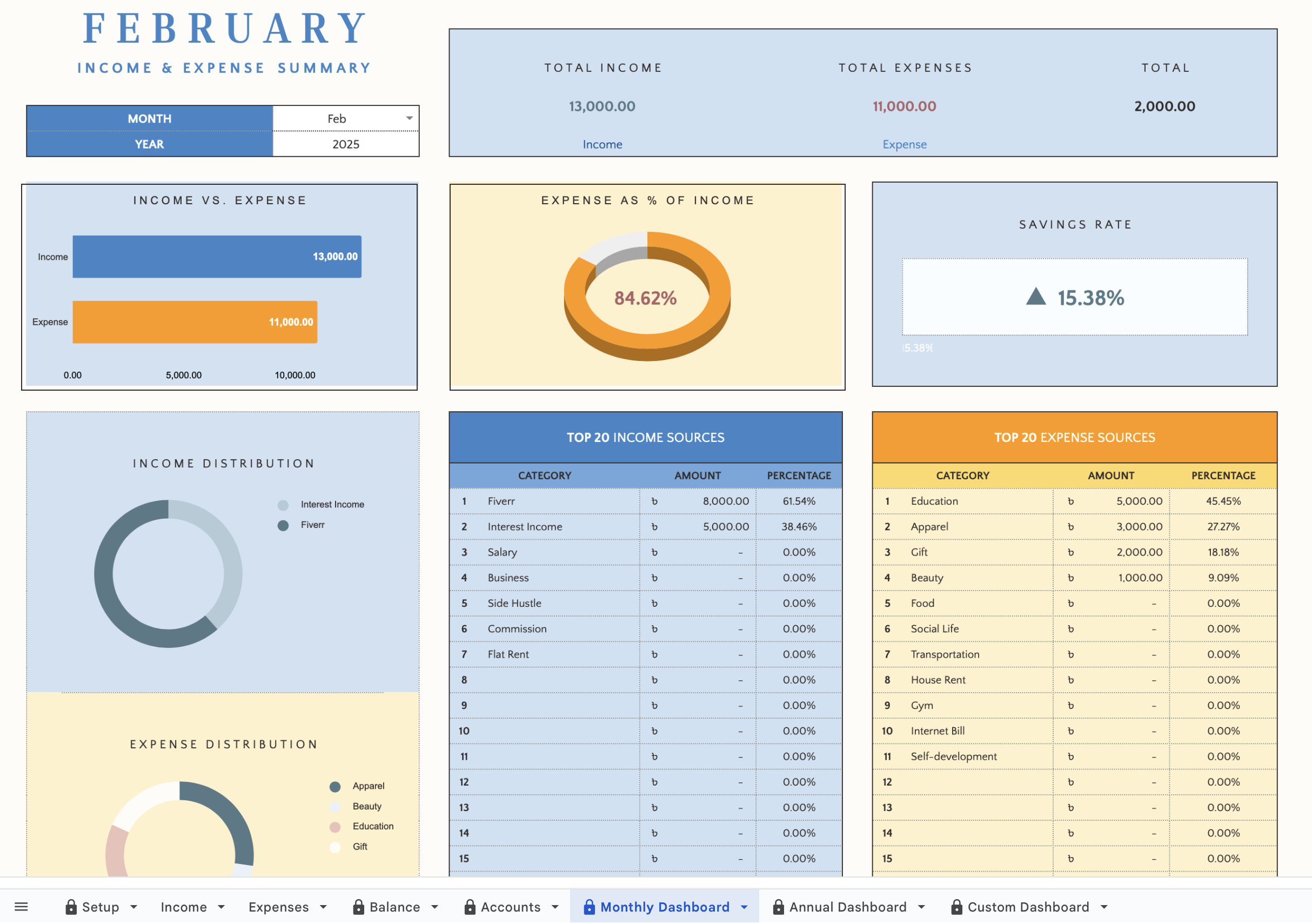The height and width of the screenshot is (924, 1312).
Task: Click the Annual Dashboard lock icon
Action: (x=778, y=907)
